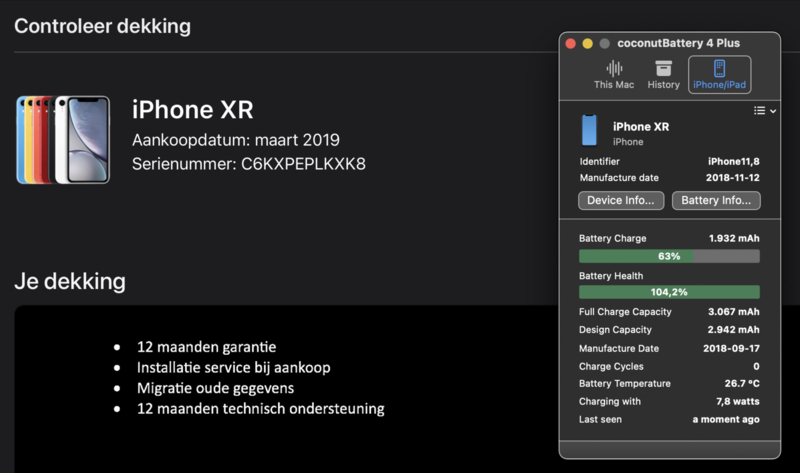Click the Battery Health 104,2% bar
Image resolution: width=800 pixels, height=473 pixels.
669,292
